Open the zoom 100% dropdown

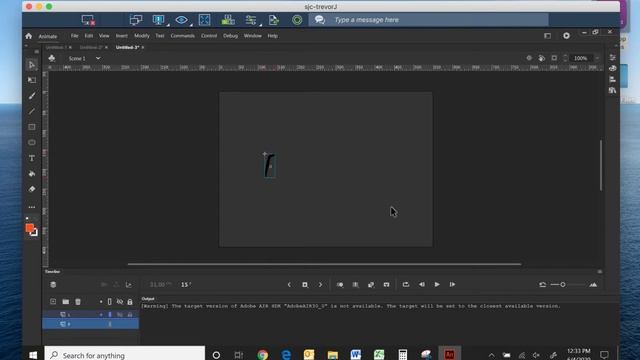point(597,58)
